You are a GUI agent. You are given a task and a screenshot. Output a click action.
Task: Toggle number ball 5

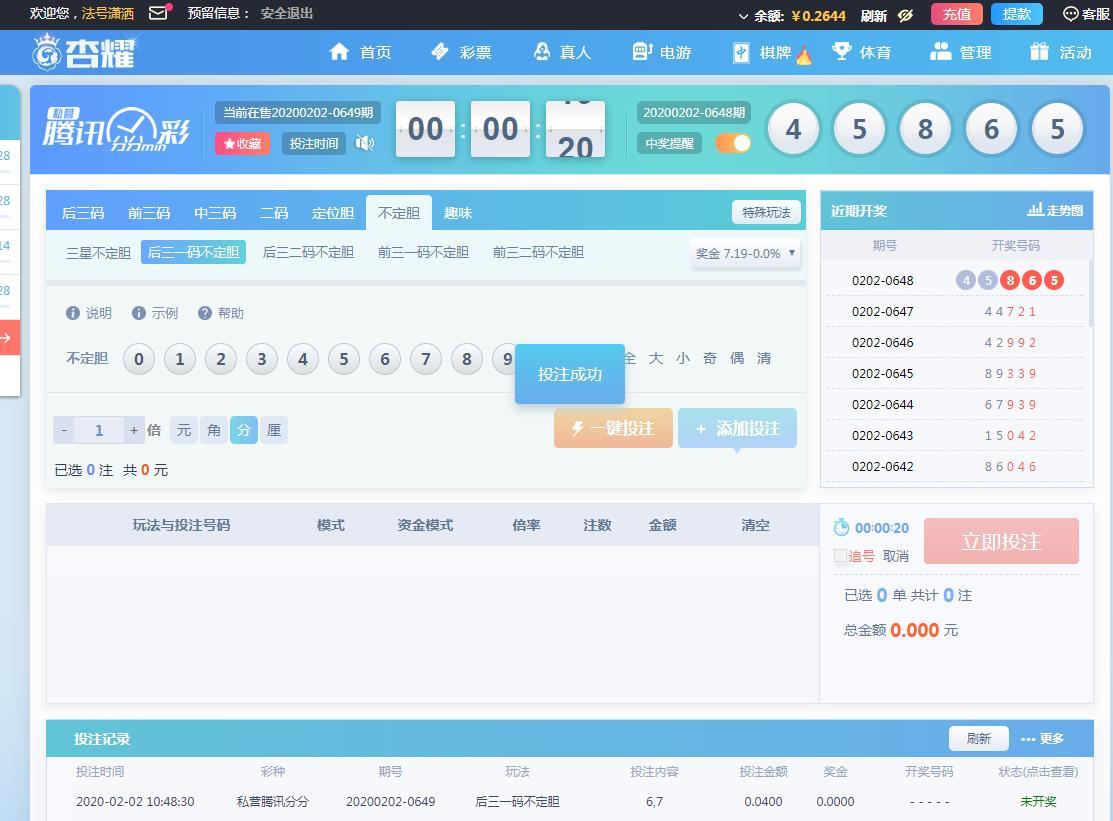pyautogui.click(x=344, y=359)
